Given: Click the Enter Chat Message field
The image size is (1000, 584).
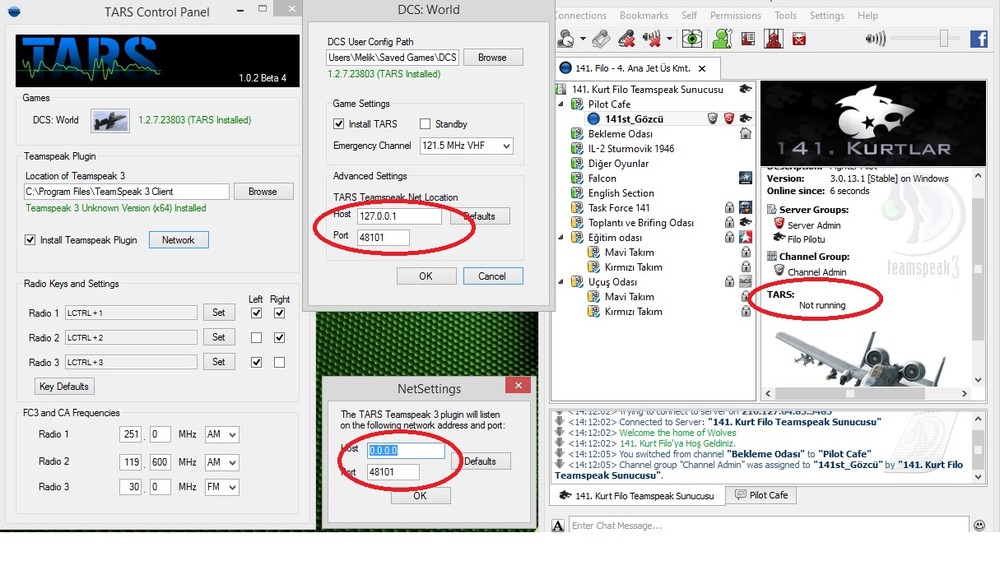Looking at the screenshot, I should coord(768,525).
